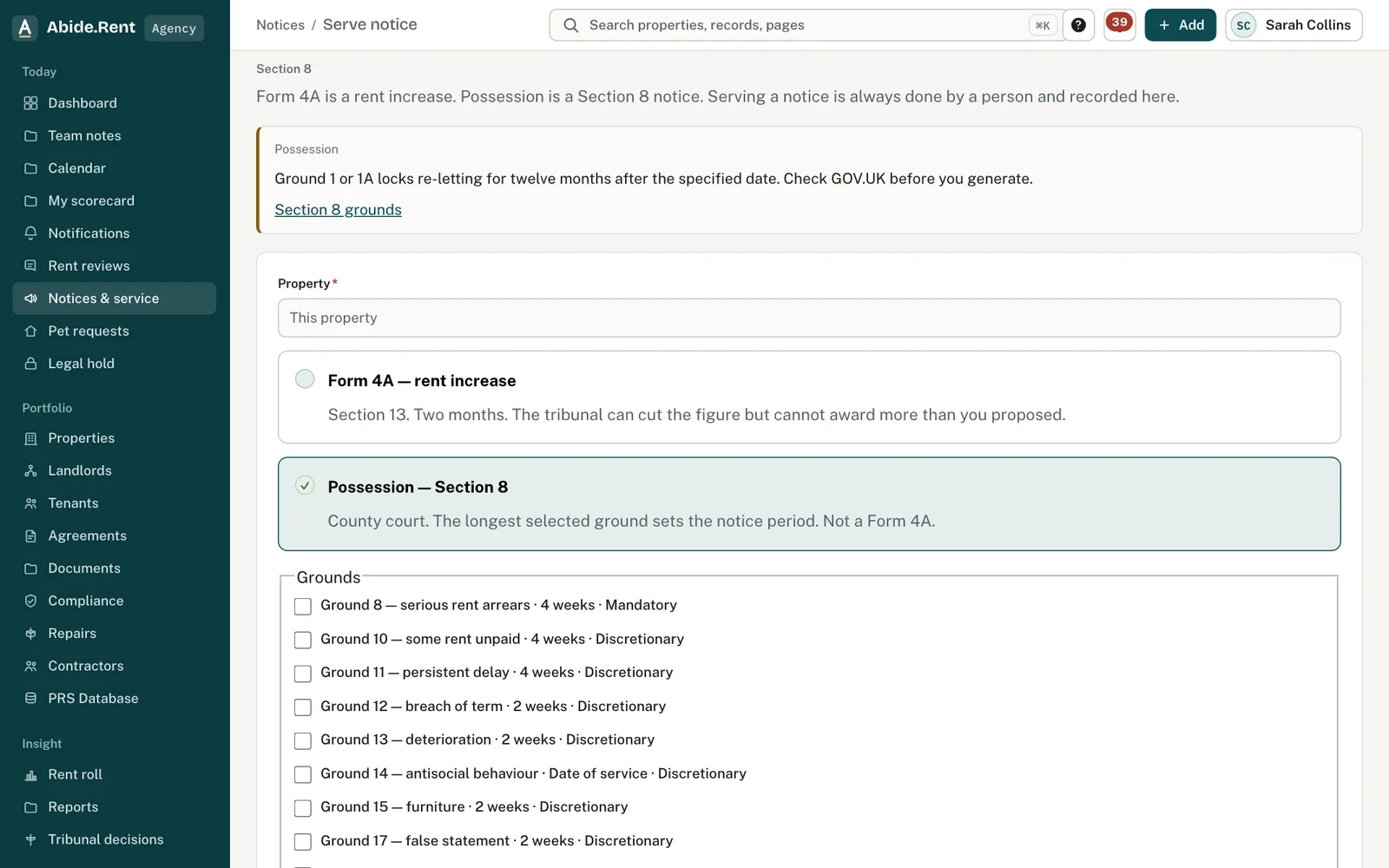The image size is (1389, 868).
Task: Click the Abide.Rent logo icon
Action: [25, 28]
